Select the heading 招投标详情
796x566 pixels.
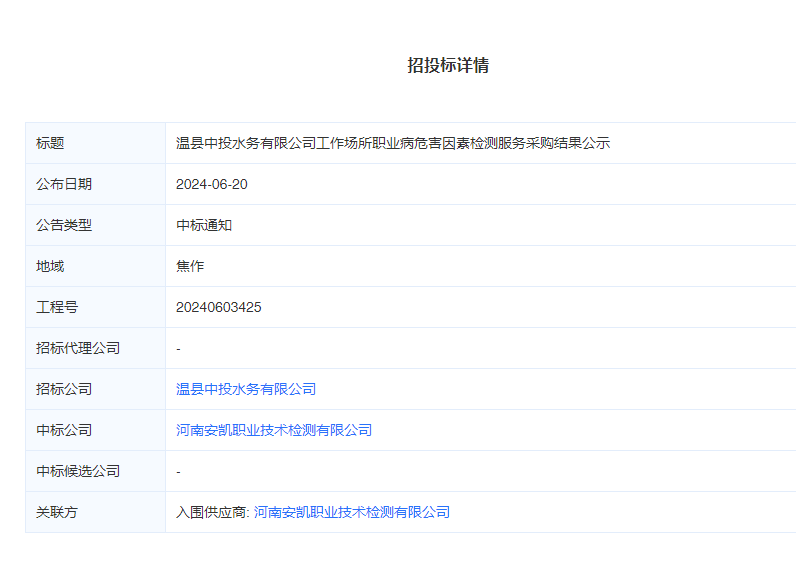click(x=448, y=65)
